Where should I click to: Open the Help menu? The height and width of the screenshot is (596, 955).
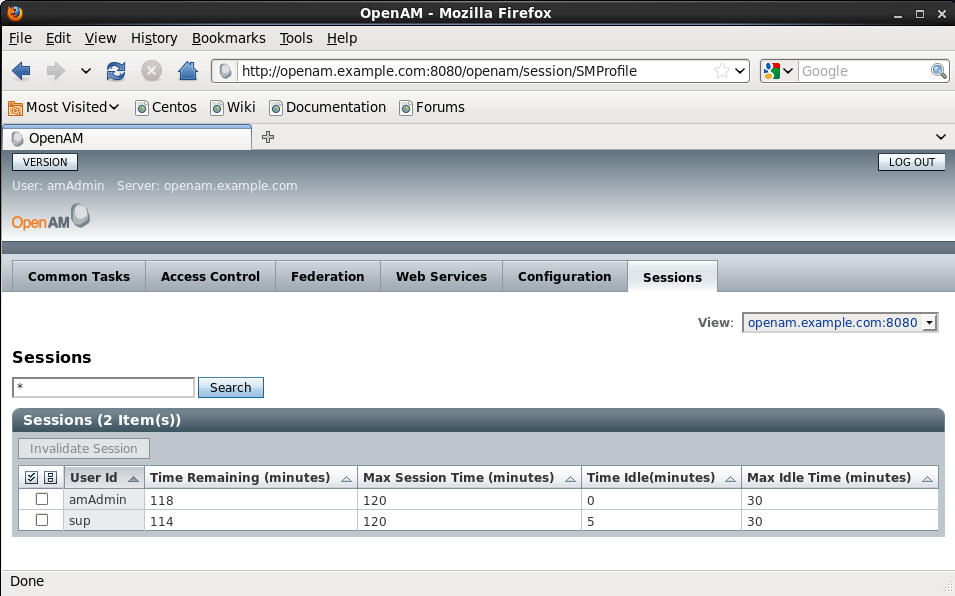pyautogui.click(x=342, y=38)
